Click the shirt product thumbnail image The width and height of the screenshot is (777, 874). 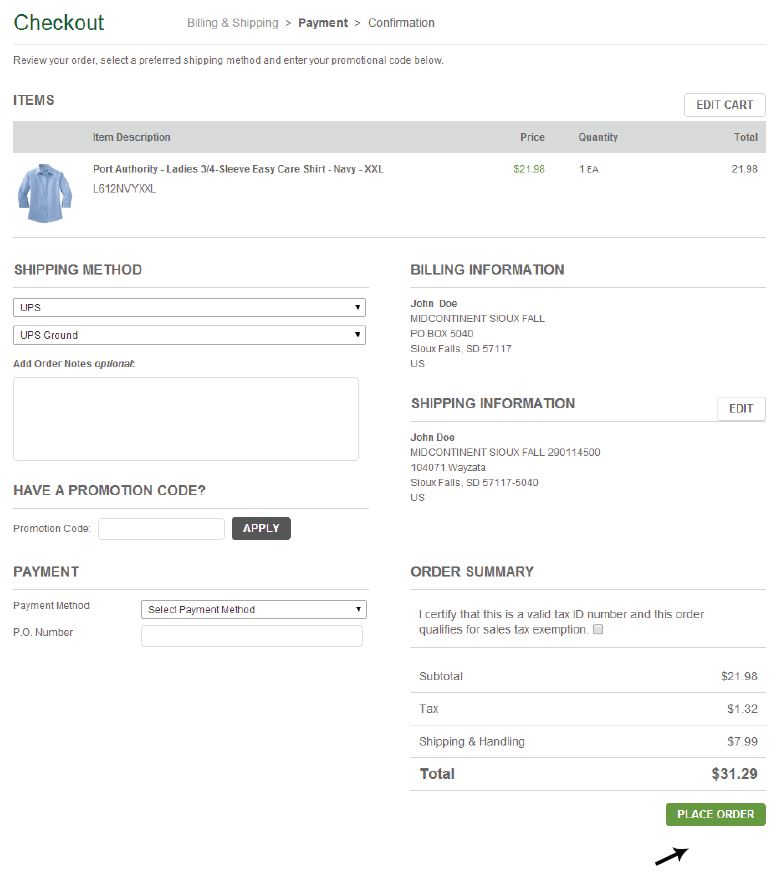click(45, 193)
